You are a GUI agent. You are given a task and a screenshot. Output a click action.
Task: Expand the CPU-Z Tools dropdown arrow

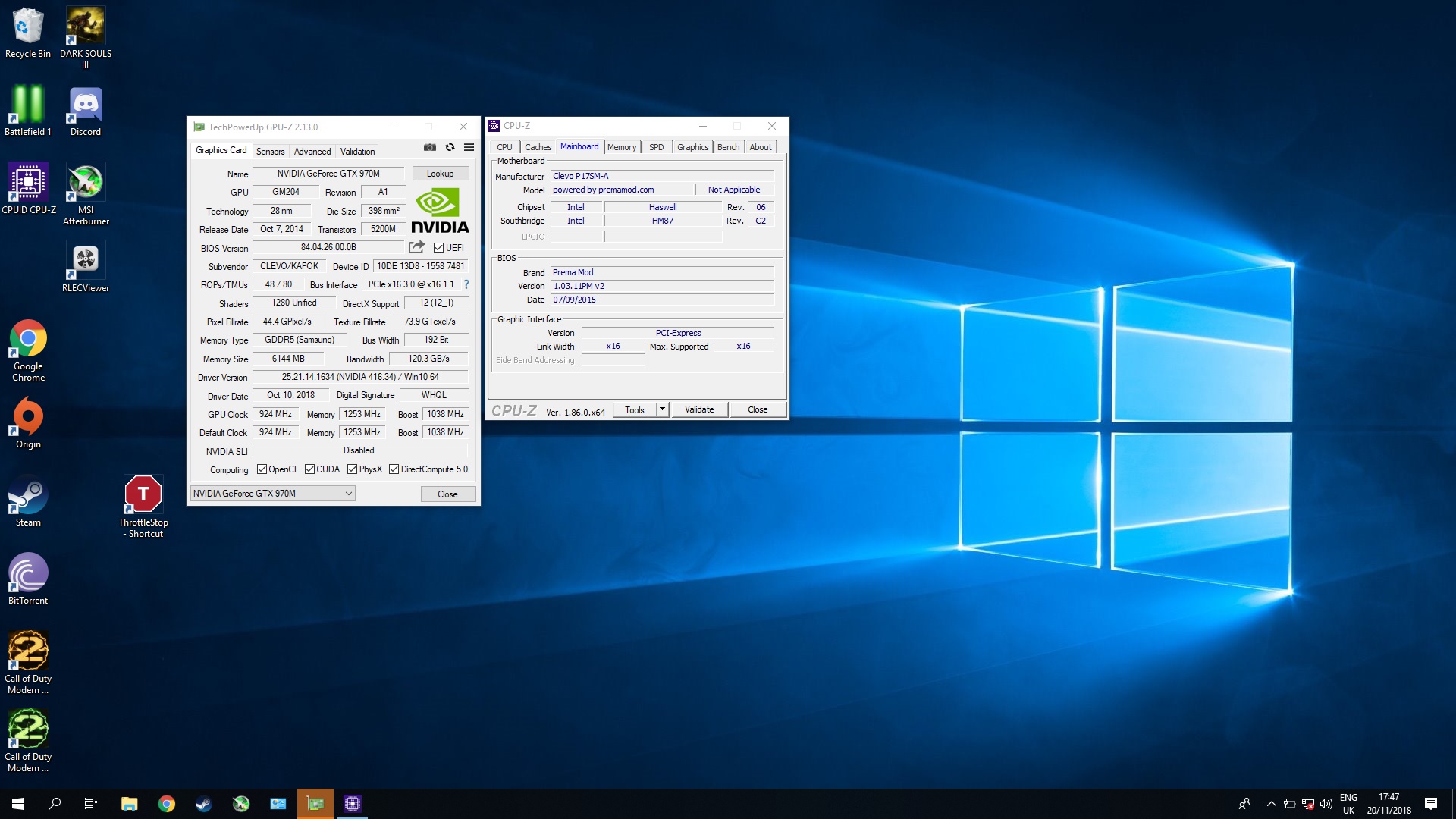pos(662,409)
